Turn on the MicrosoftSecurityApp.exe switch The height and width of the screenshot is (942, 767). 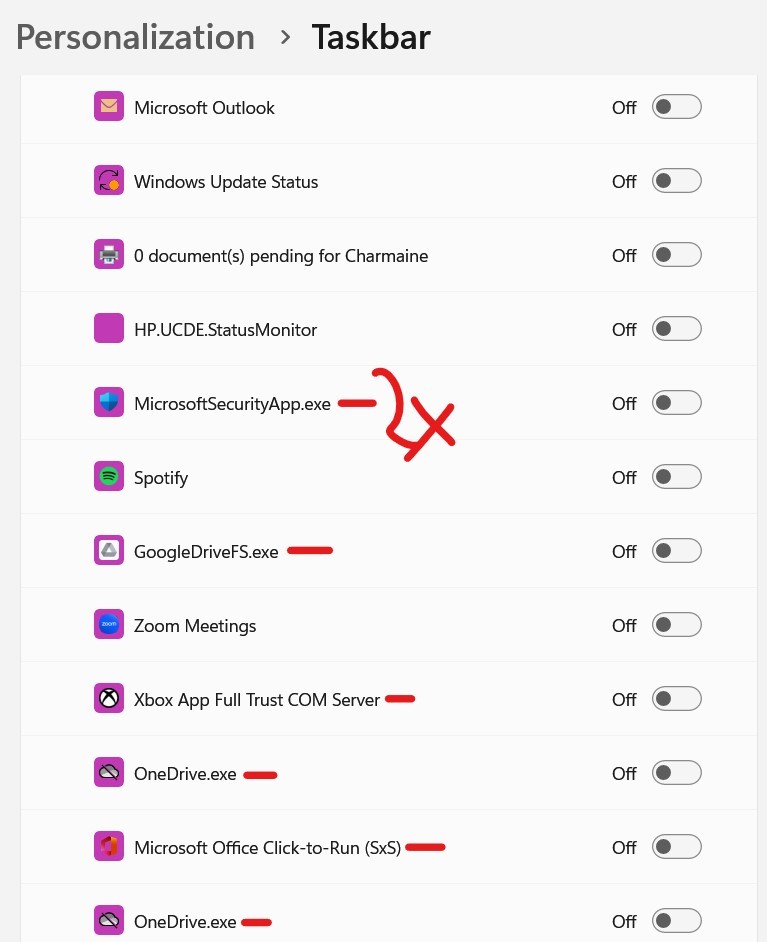pos(676,402)
